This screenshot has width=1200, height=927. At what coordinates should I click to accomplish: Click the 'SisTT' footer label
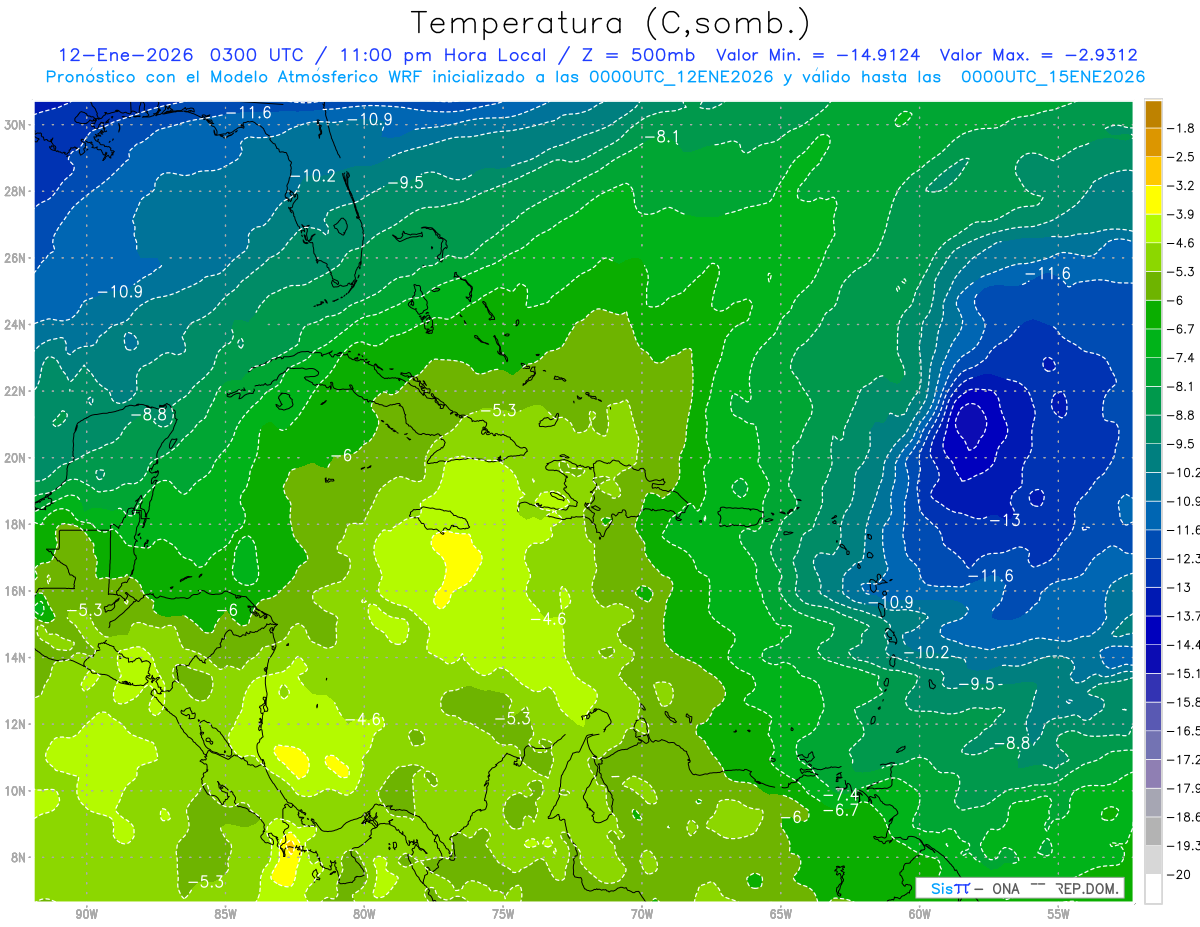(950, 888)
